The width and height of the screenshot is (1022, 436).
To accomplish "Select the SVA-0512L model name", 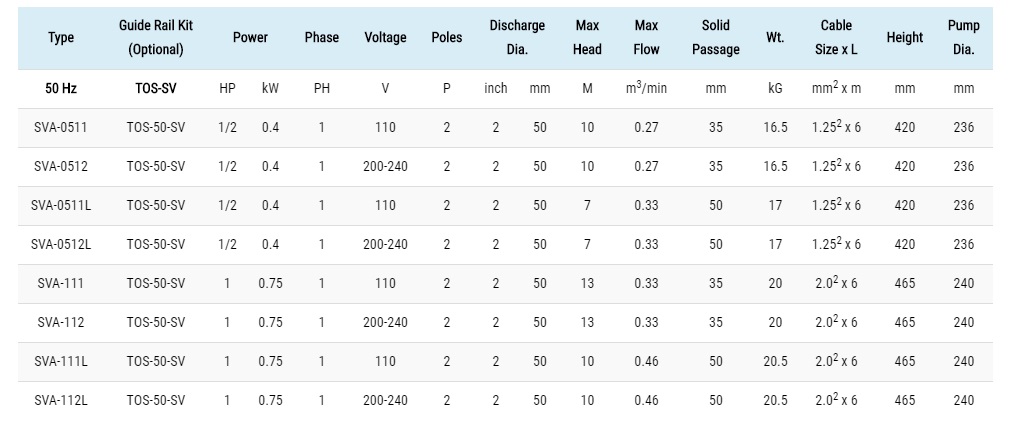I will 61,244.
